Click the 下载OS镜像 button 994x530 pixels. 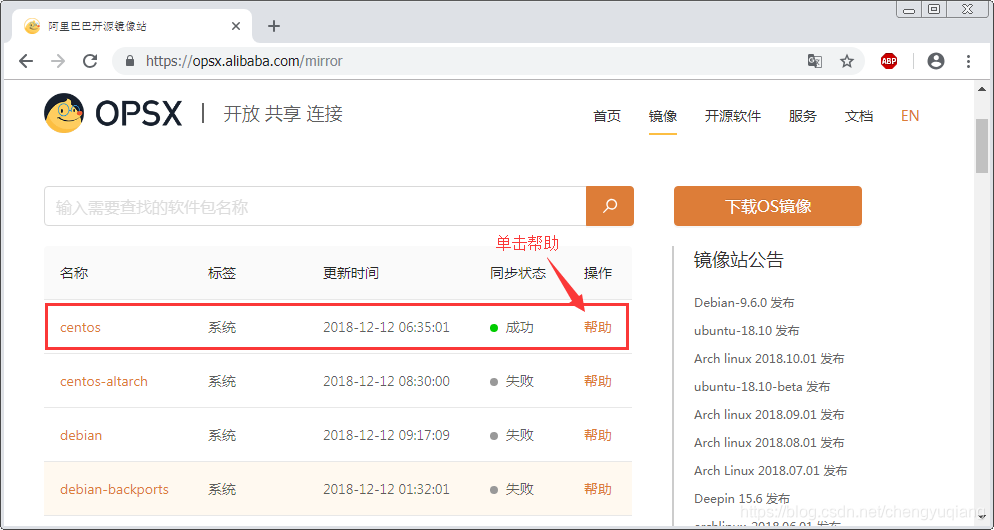768,206
